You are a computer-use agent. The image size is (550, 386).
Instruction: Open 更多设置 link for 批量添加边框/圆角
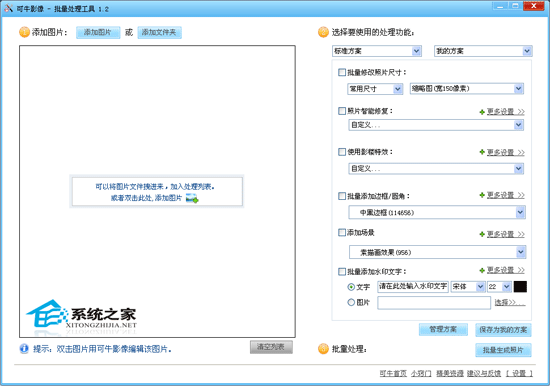[x=505, y=195]
